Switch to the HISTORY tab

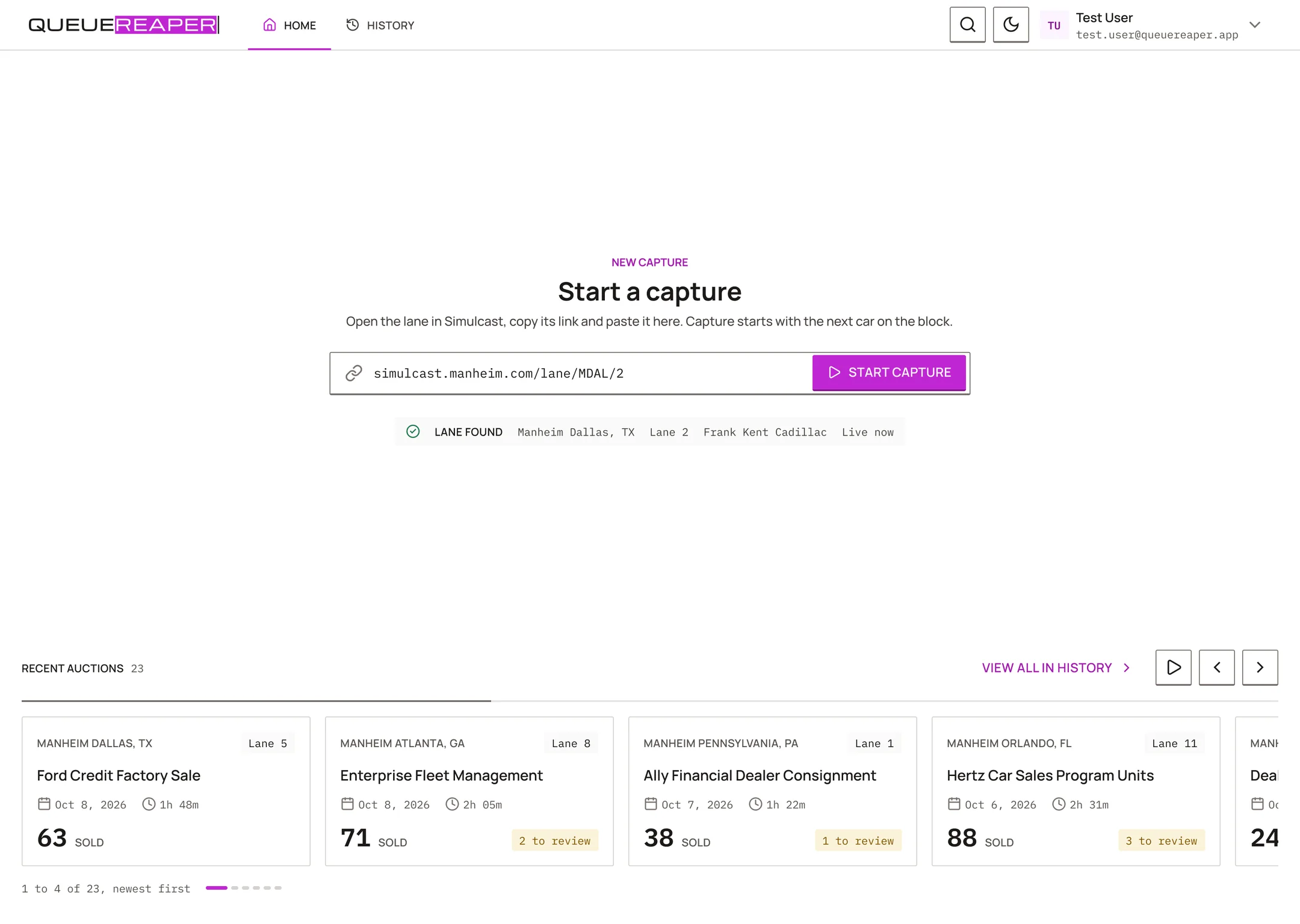[380, 25]
